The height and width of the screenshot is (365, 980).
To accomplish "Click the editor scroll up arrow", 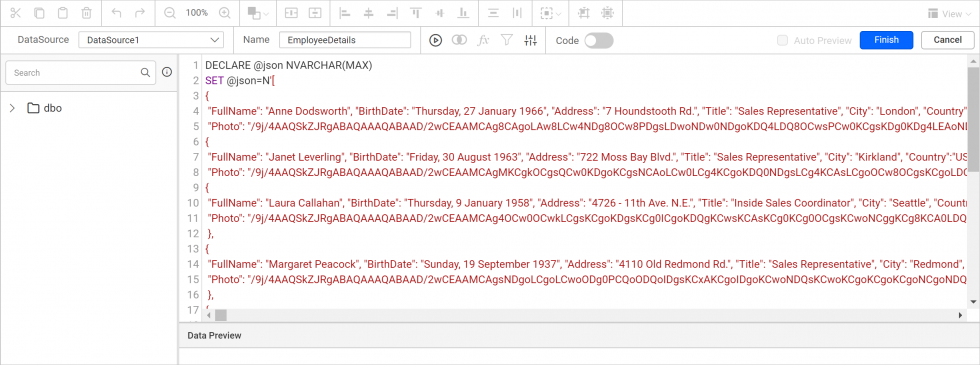I will click(973, 61).
